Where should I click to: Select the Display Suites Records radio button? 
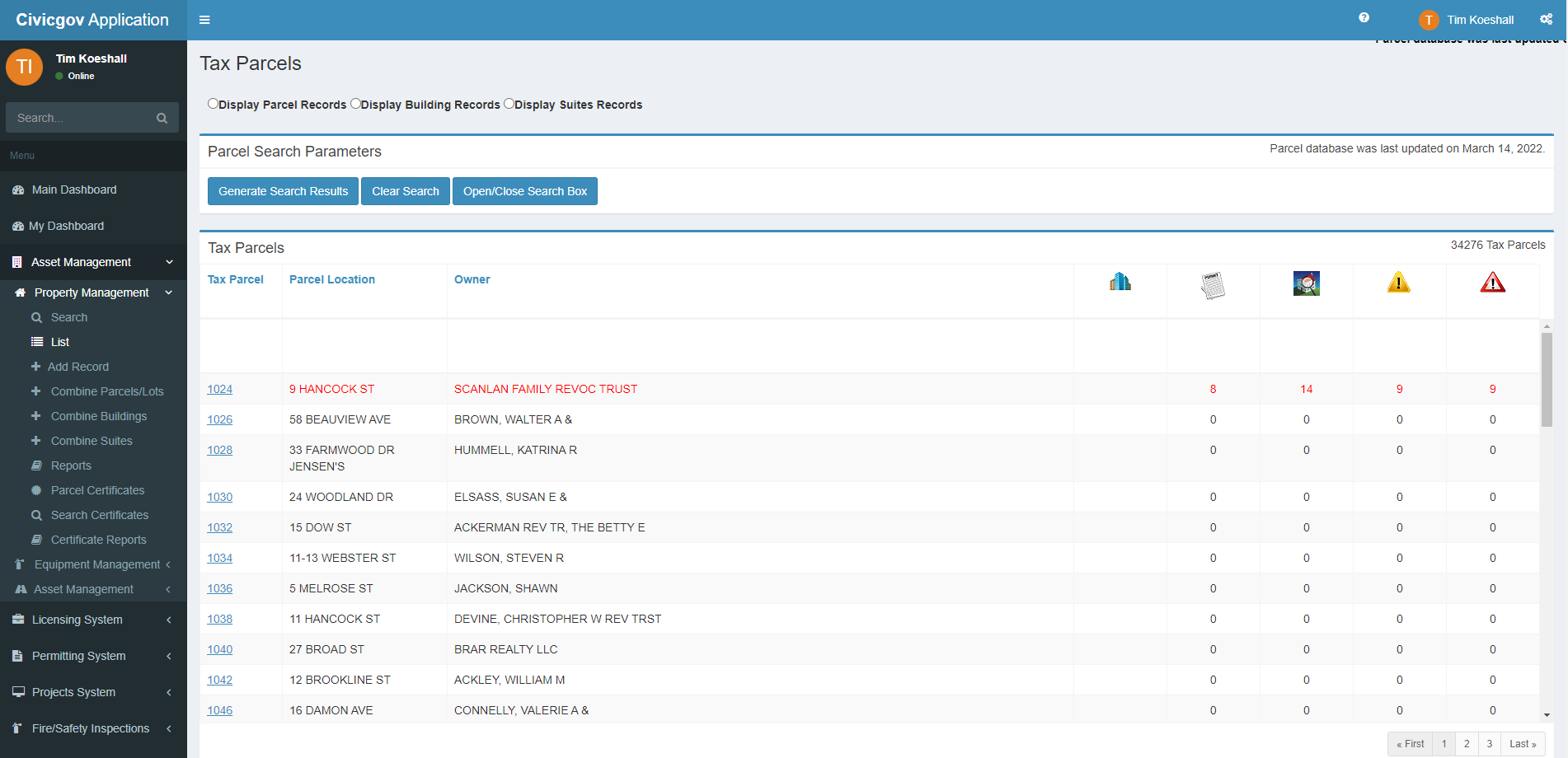(x=509, y=103)
